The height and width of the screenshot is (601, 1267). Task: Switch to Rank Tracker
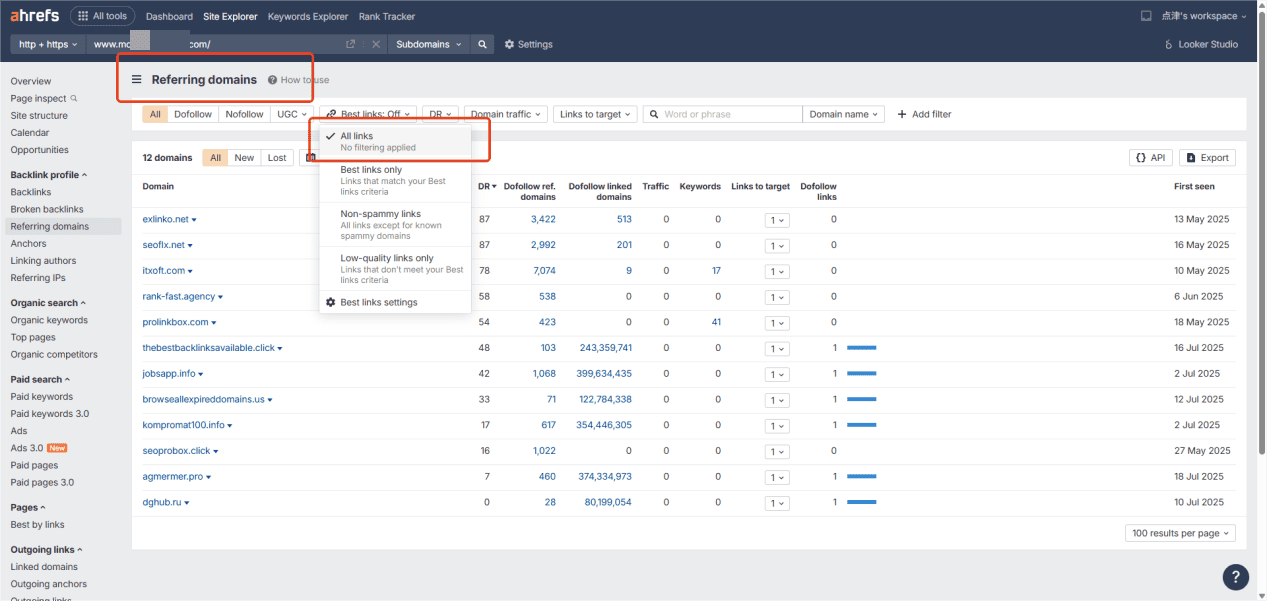(387, 16)
